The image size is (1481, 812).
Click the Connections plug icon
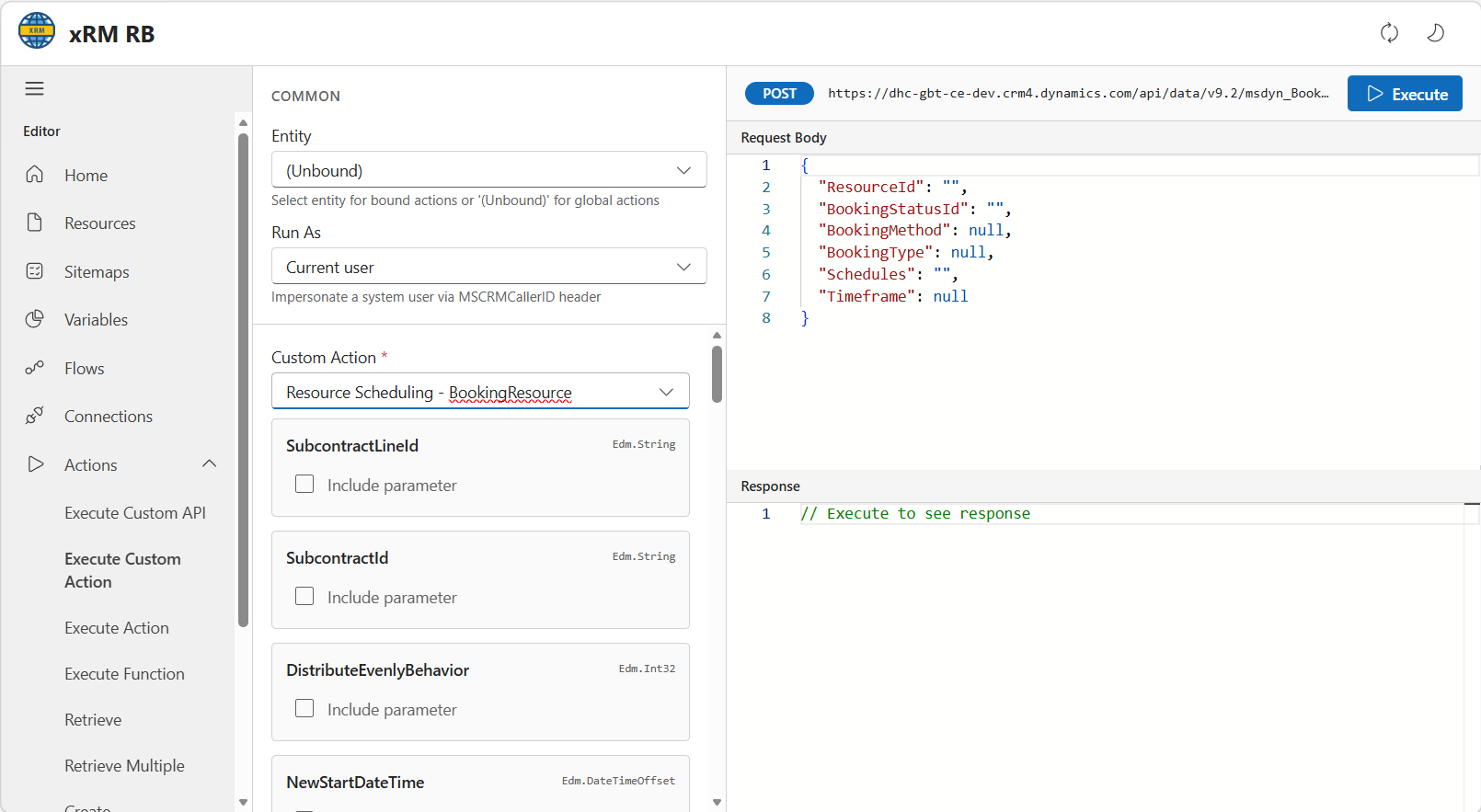[35, 416]
